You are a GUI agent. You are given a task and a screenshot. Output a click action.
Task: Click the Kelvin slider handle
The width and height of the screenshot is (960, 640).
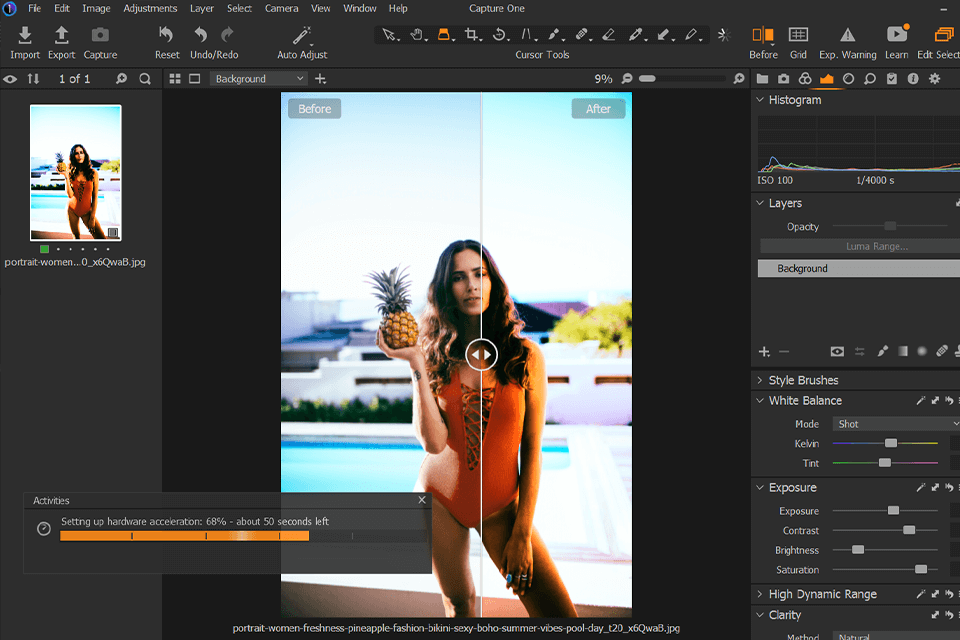(891, 443)
